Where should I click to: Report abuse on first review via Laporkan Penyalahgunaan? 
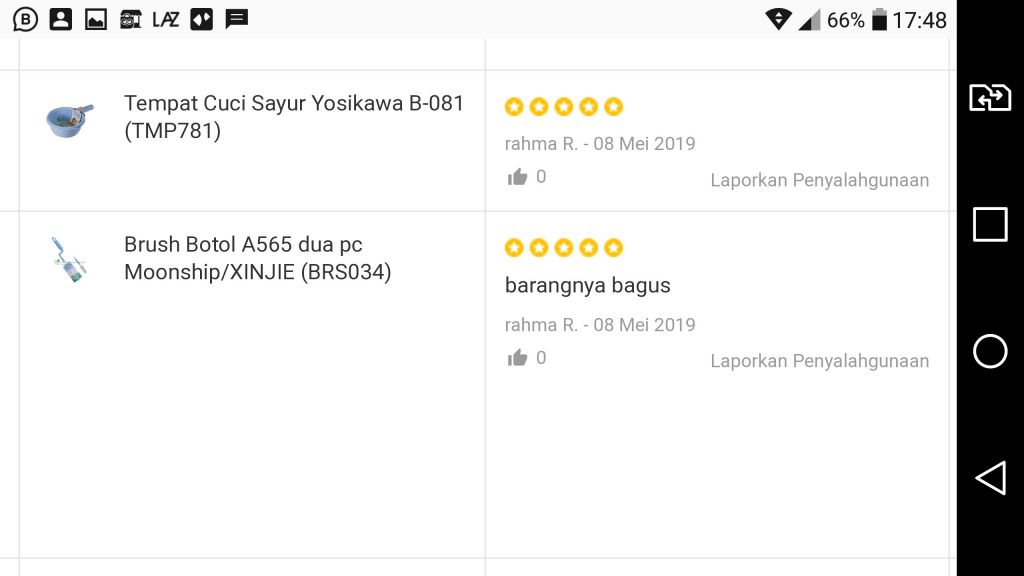[820, 180]
